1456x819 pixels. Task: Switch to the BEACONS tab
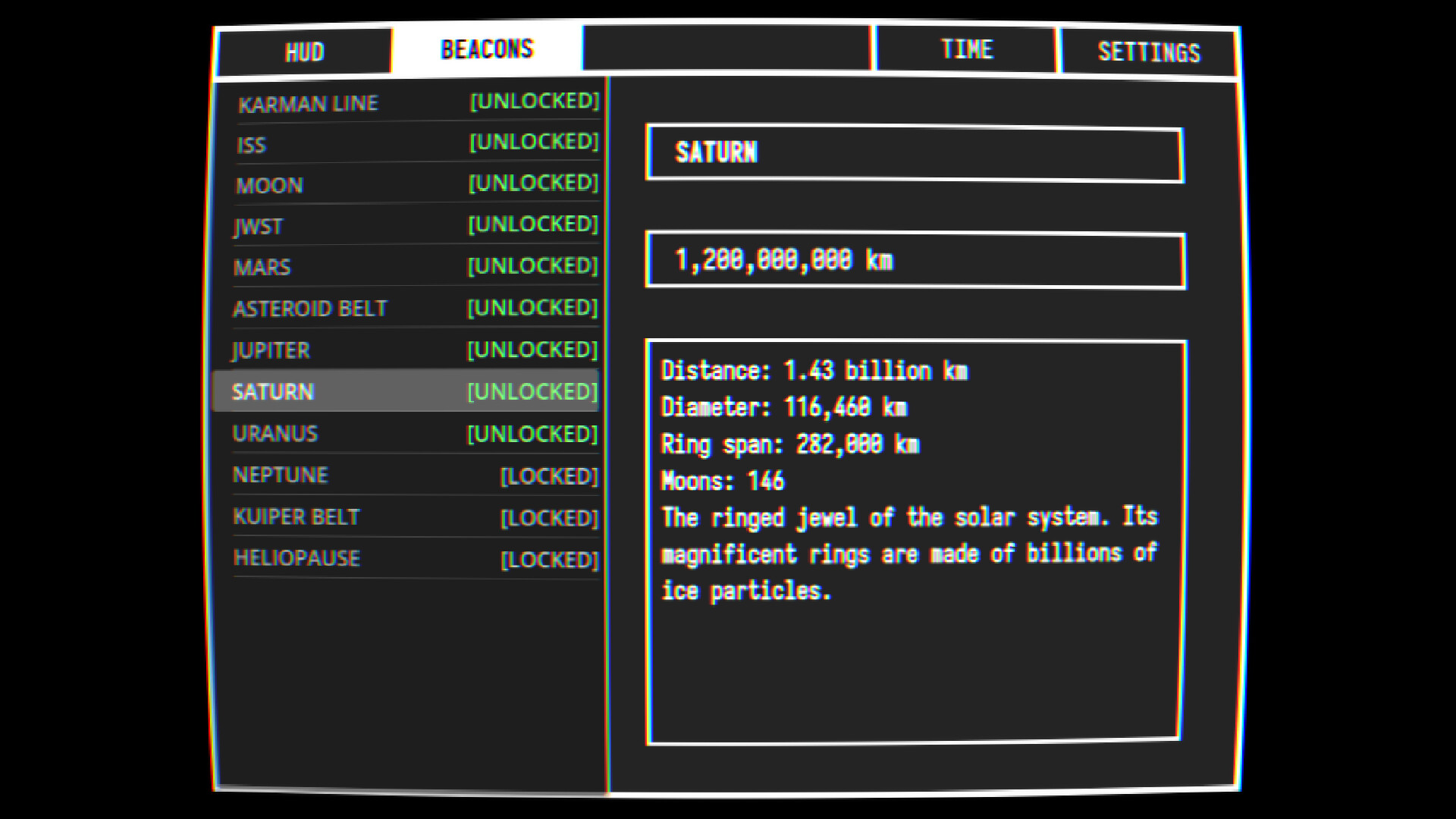tap(488, 47)
